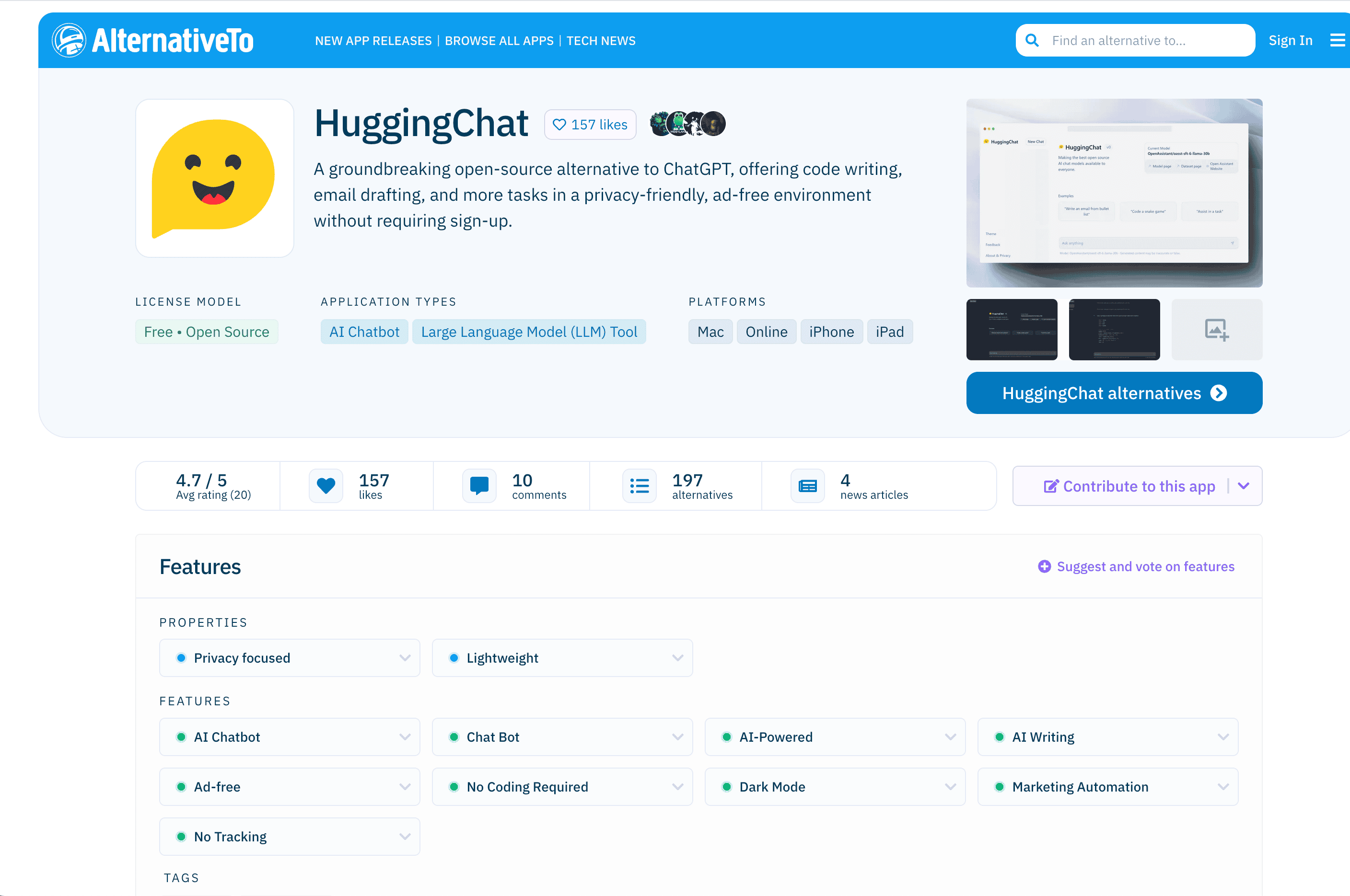Click the heart likes icon in stats bar

coord(326,486)
